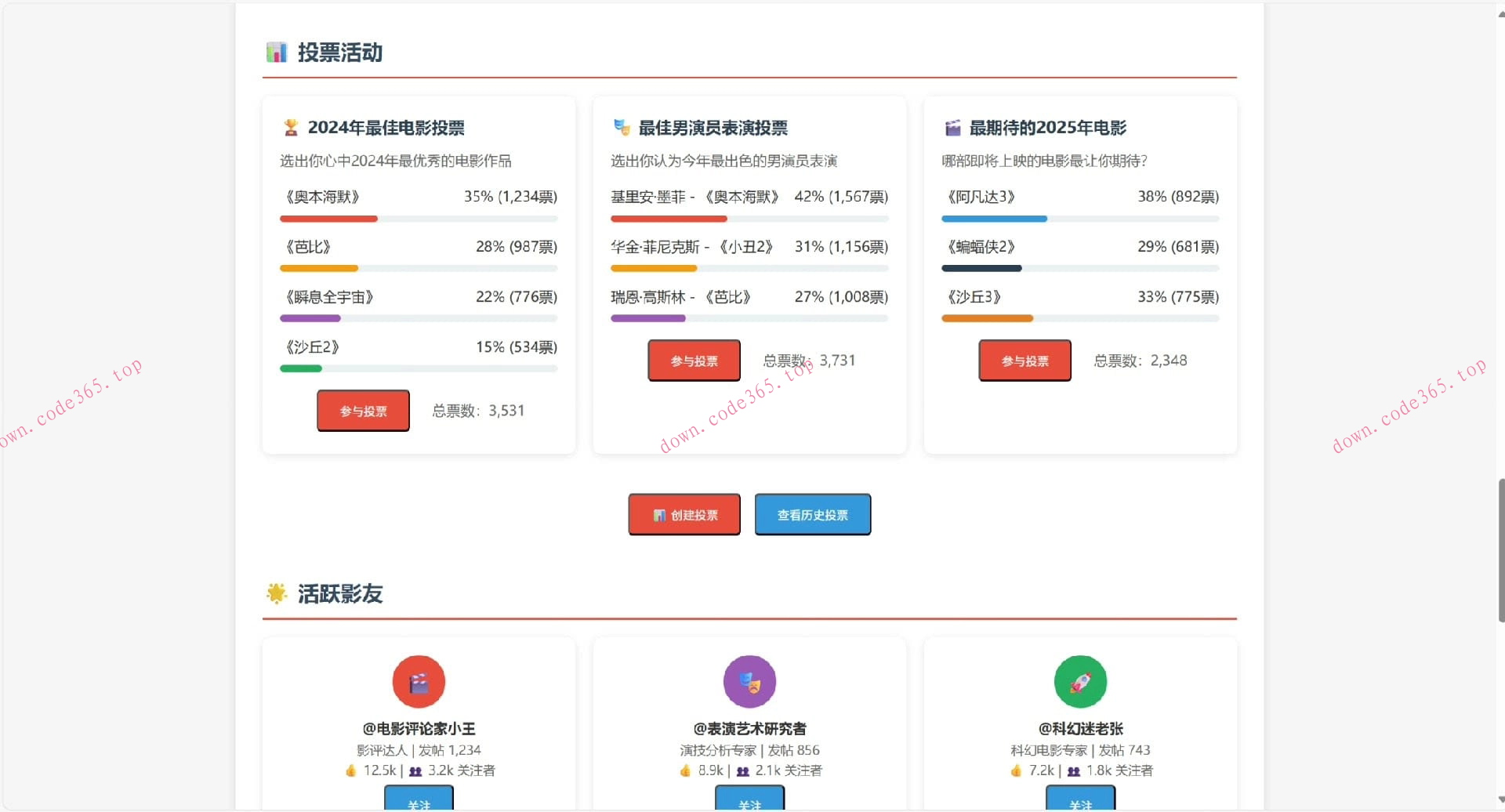1505x812 pixels.
Task: Click the blue 查看历史投票 button
Action: click(x=812, y=514)
